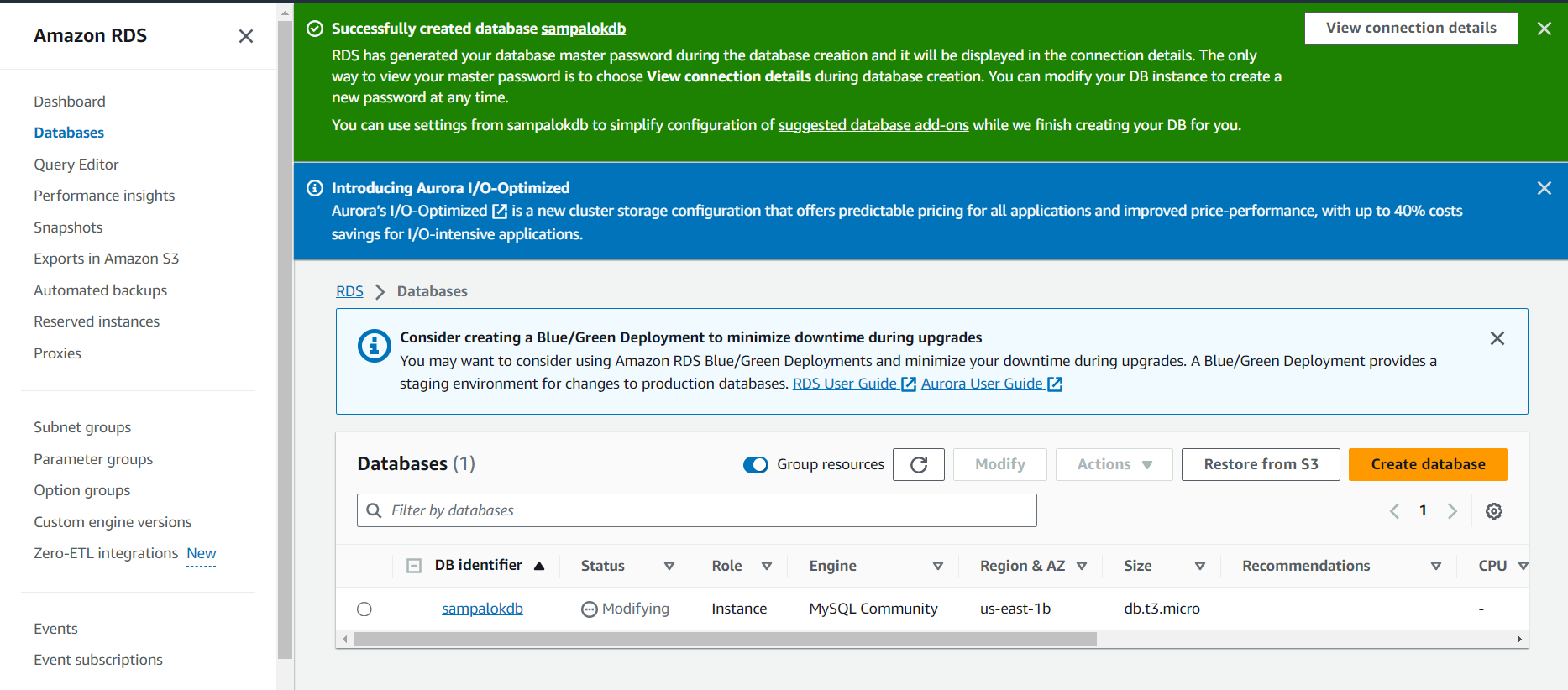Open the Actions dropdown menu
Viewport: 1568px width, 690px height.
(x=1114, y=464)
